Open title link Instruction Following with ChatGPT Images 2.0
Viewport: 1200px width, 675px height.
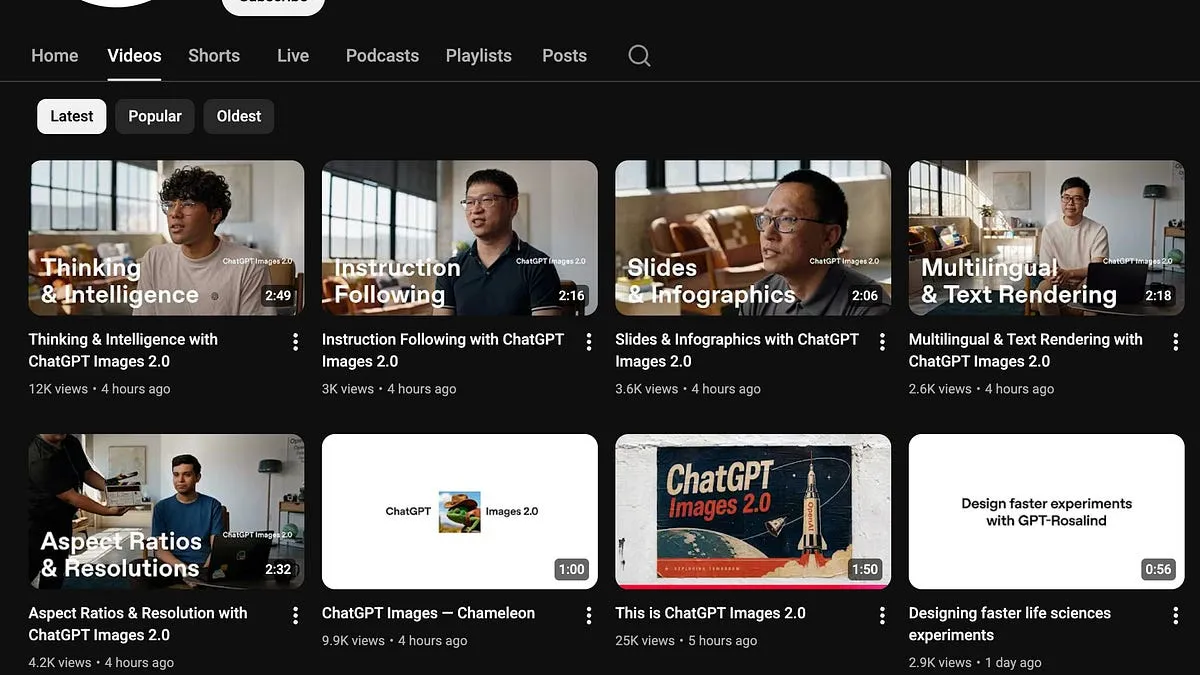pyautogui.click(x=443, y=350)
